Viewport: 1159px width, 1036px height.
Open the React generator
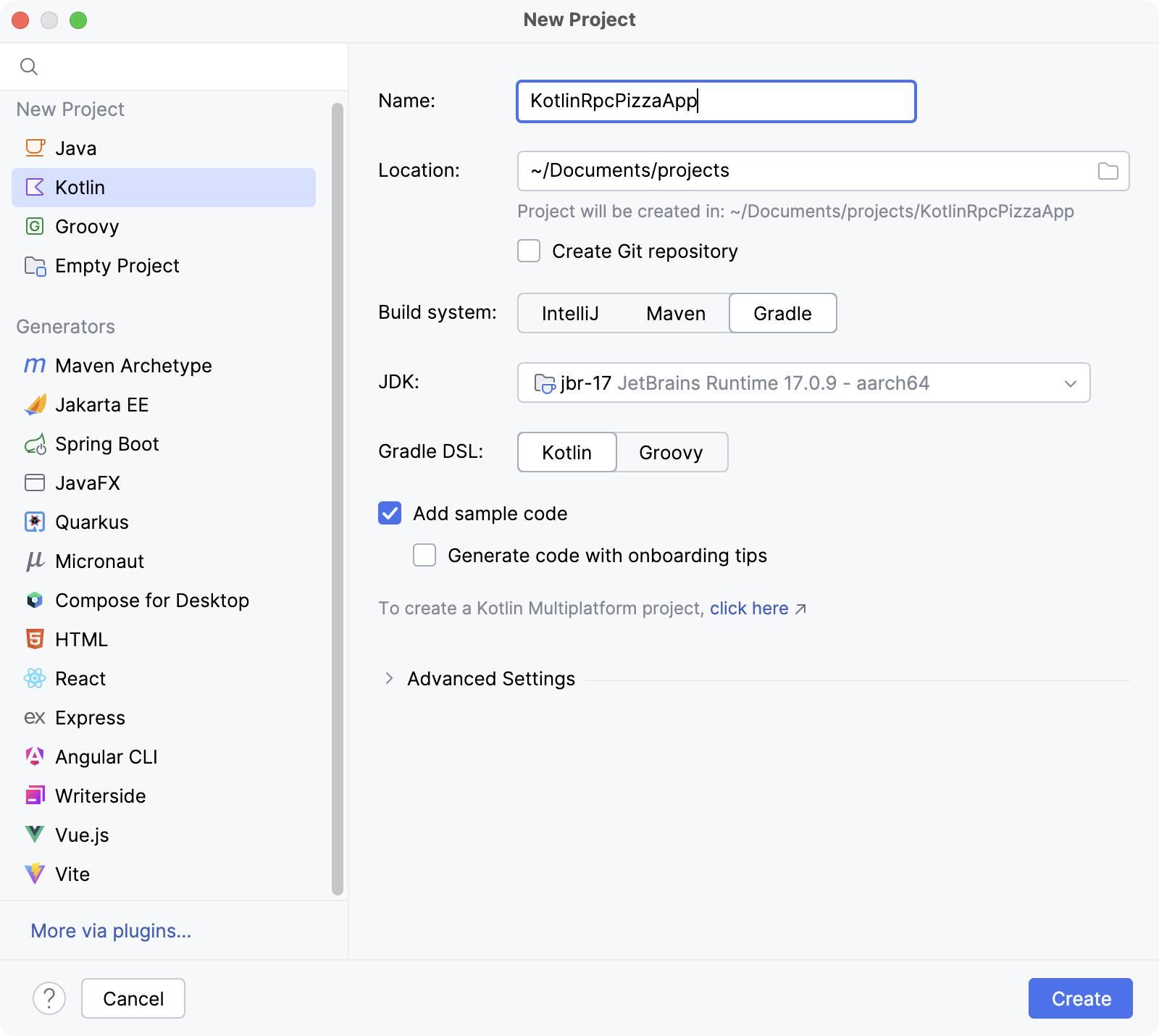point(80,678)
